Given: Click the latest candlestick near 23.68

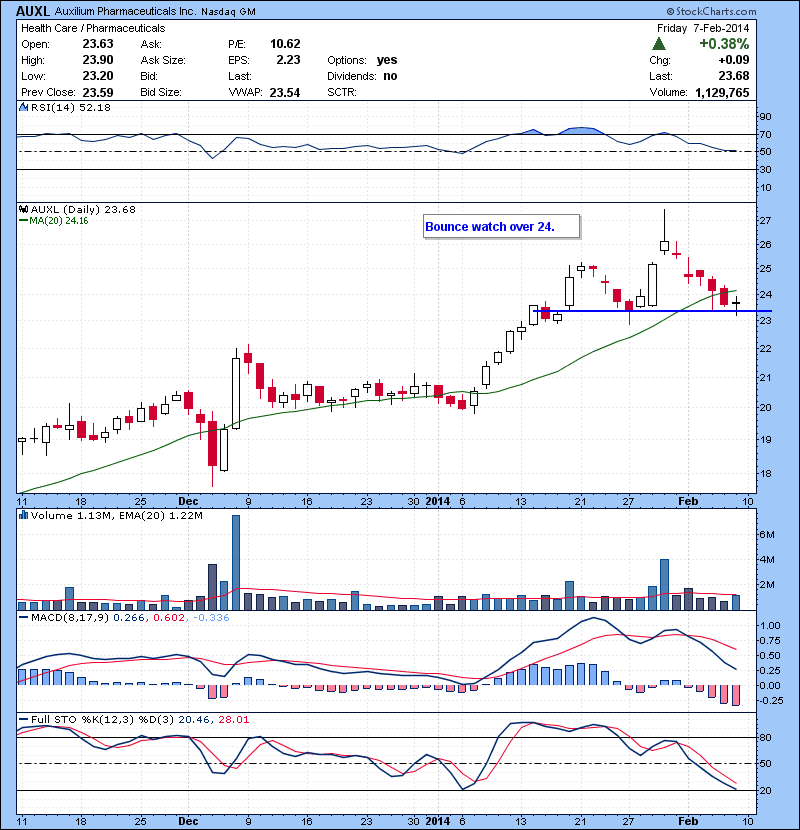Looking at the screenshot, I should 736,304.
